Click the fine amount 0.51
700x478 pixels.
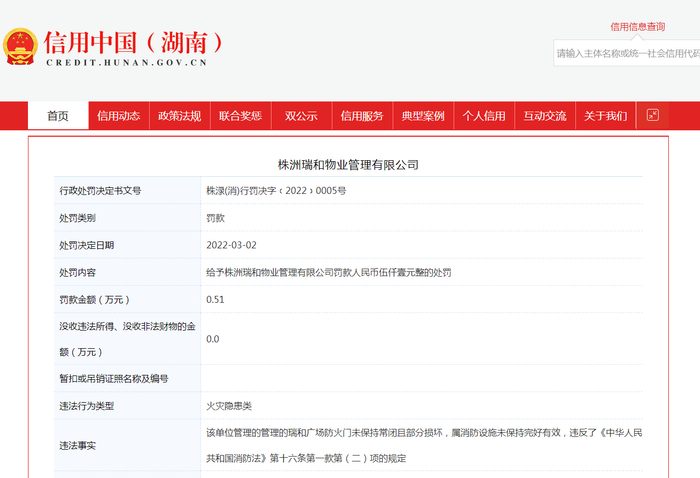tap(215, 299)
